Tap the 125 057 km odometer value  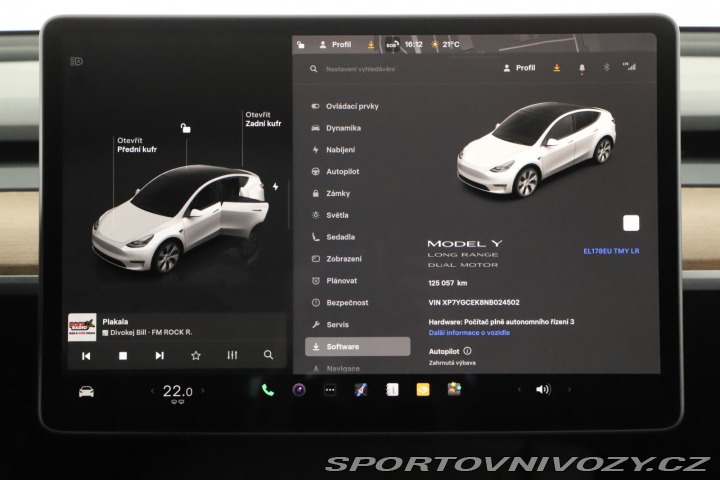pos(448,283)
